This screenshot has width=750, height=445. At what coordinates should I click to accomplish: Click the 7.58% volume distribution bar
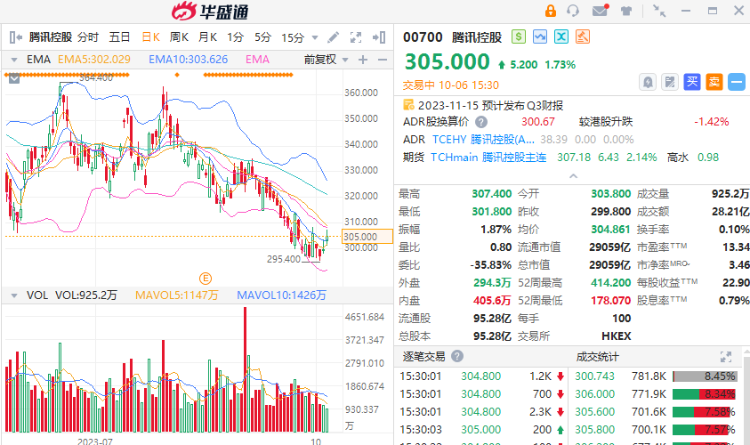704,412
